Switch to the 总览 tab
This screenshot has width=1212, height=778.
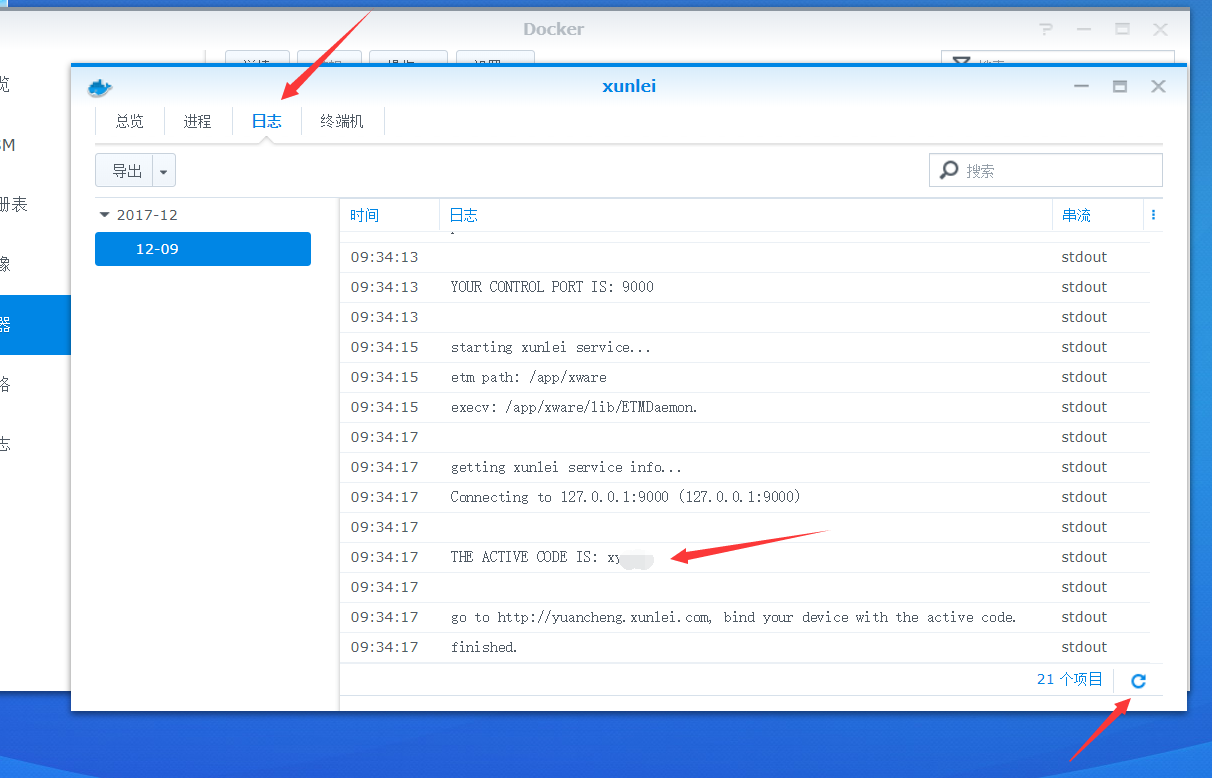130,122
